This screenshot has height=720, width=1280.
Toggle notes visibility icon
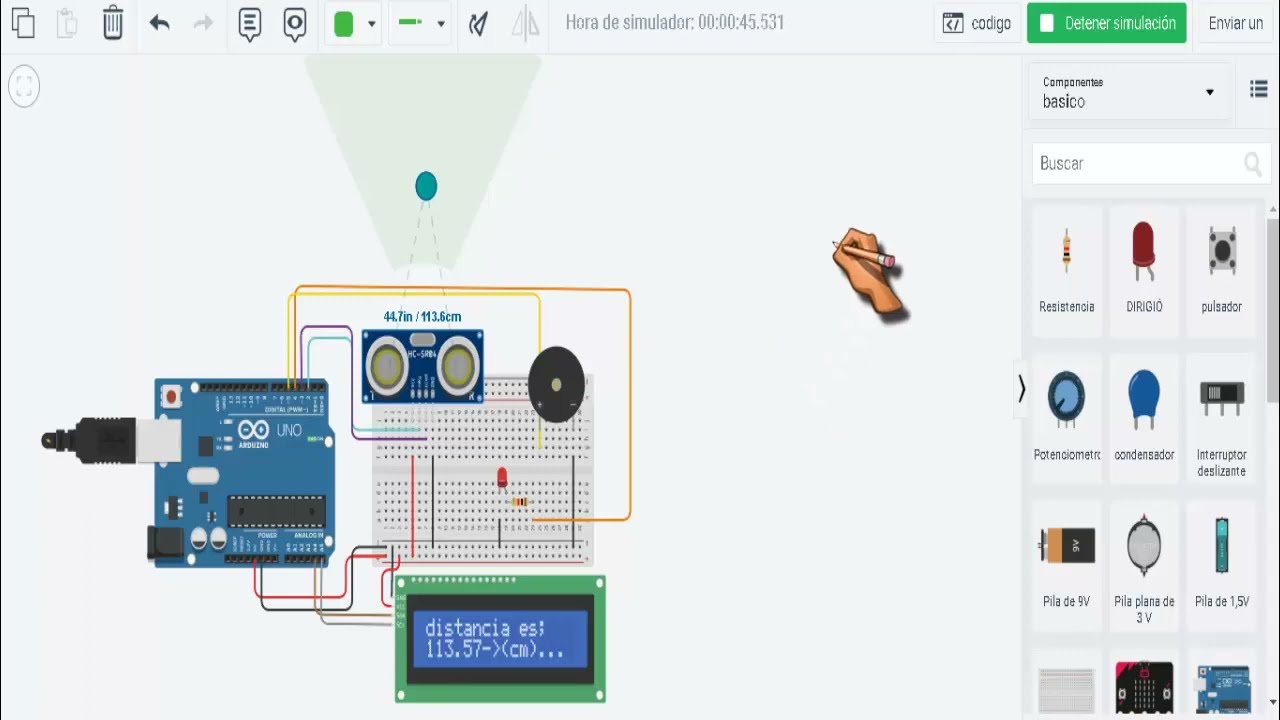294,23
